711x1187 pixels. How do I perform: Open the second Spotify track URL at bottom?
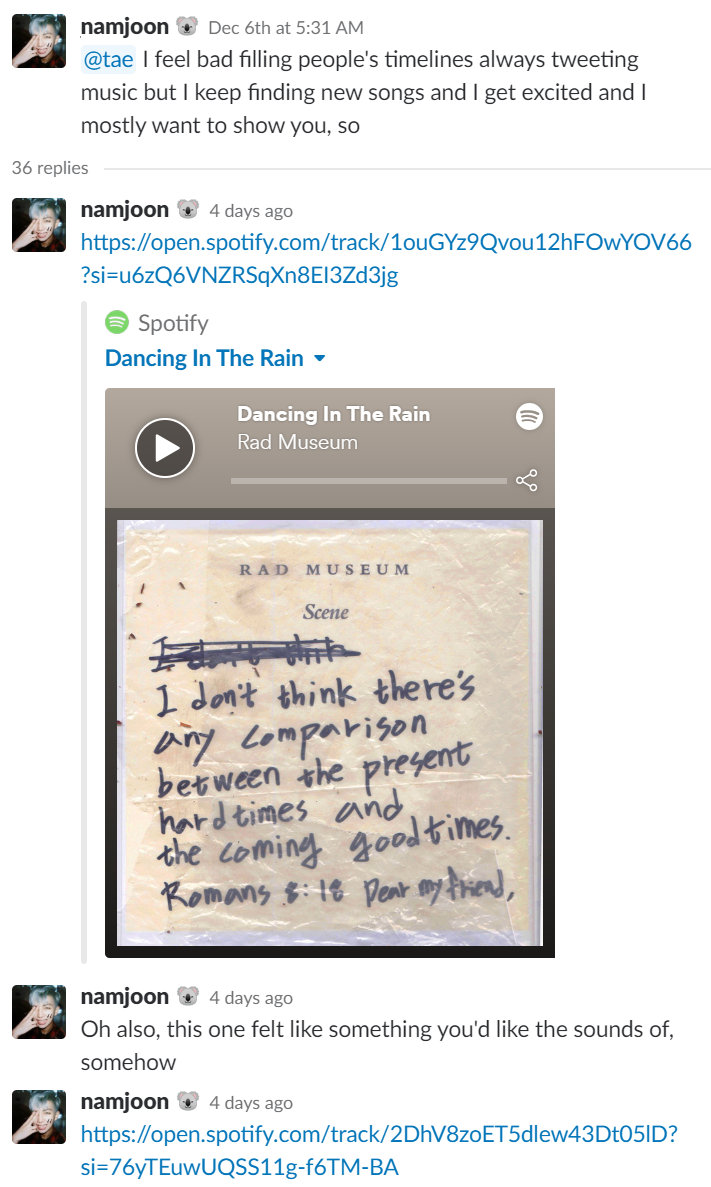pos(379,1150)
